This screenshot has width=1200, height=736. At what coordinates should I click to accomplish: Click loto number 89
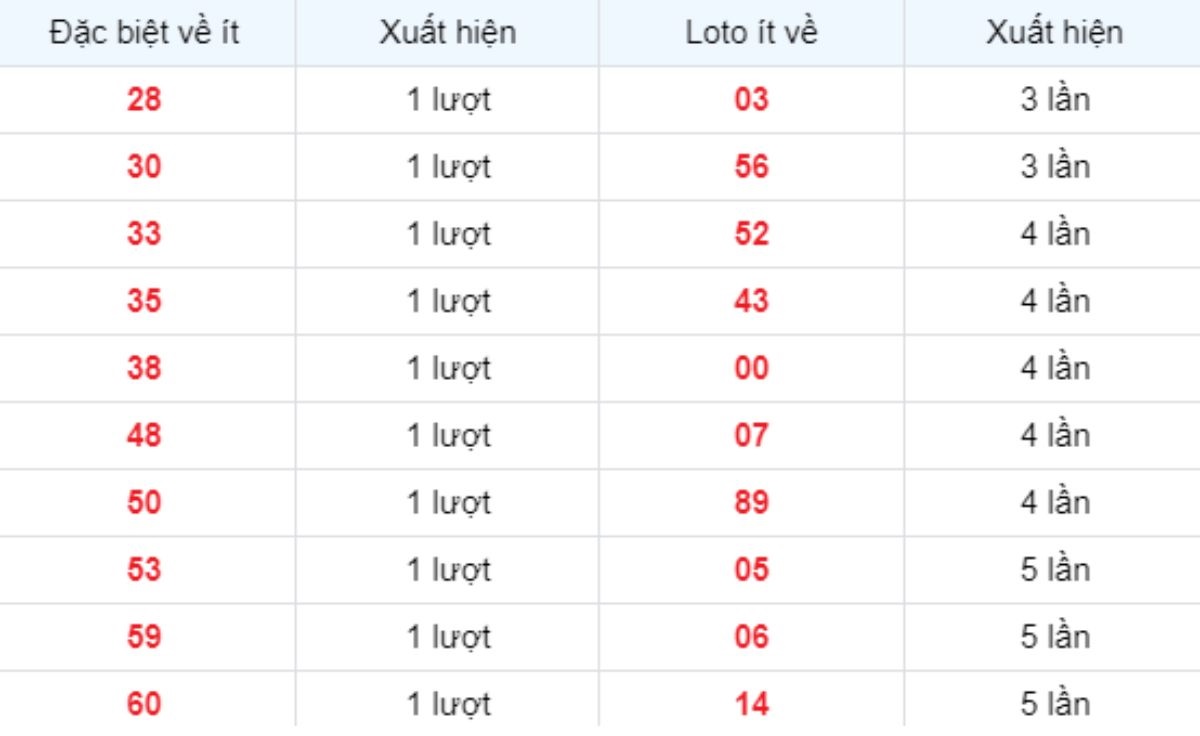(751, 503)
